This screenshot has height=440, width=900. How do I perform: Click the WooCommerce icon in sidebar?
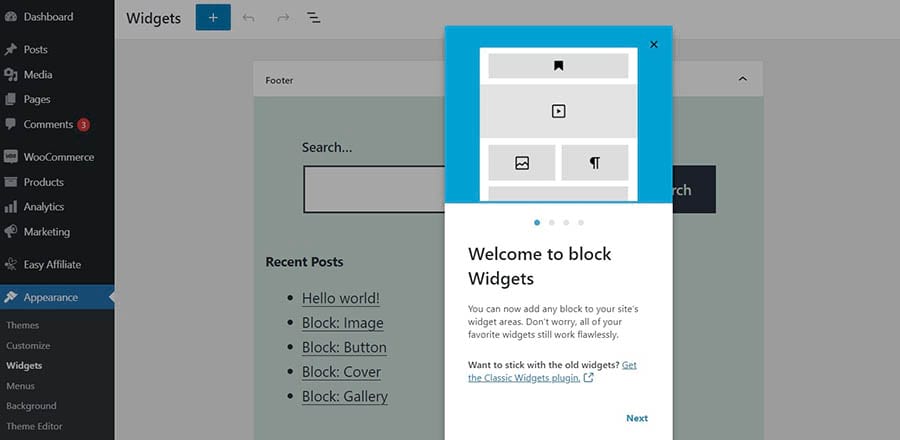(x=11, y=157)
